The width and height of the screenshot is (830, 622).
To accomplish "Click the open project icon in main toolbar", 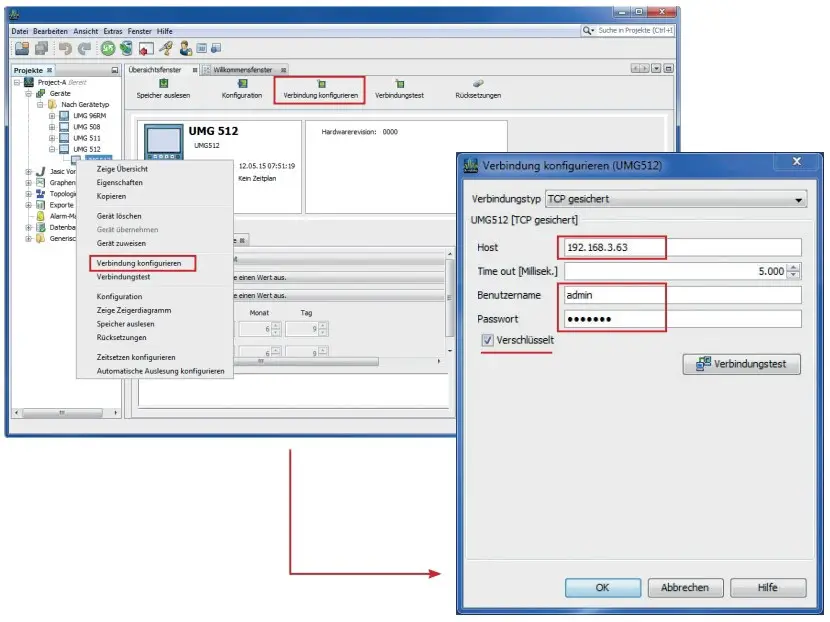I will pos(22,49).
